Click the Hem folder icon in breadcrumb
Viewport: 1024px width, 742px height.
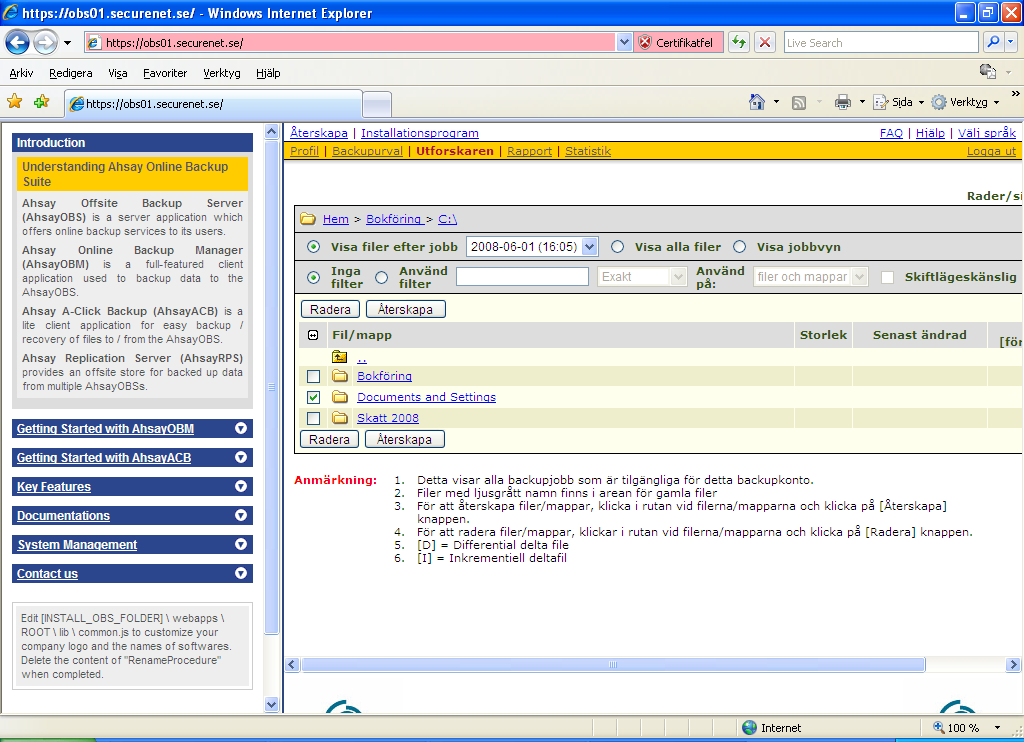[x=308, y=219]
